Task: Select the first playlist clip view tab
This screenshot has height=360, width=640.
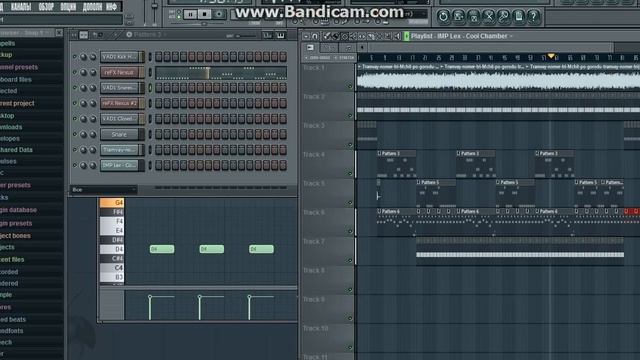Action: click(x=311, y=48)
